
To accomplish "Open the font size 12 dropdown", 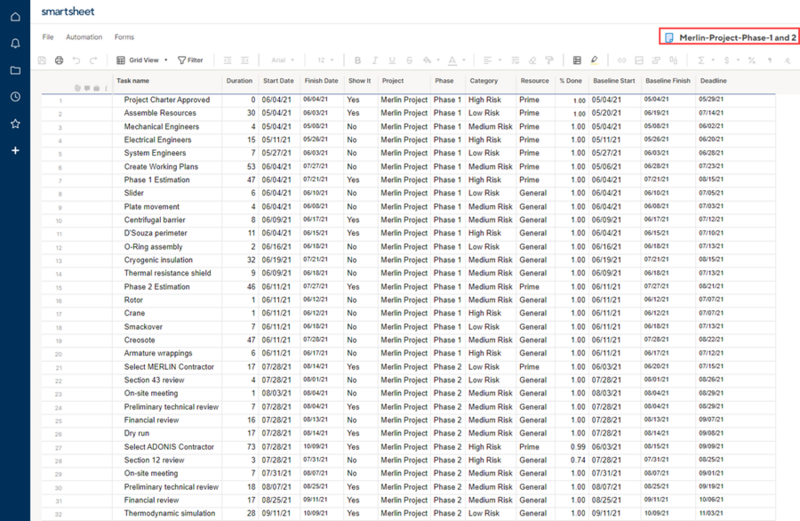I will pyautogui.click(x=325, y=60).
